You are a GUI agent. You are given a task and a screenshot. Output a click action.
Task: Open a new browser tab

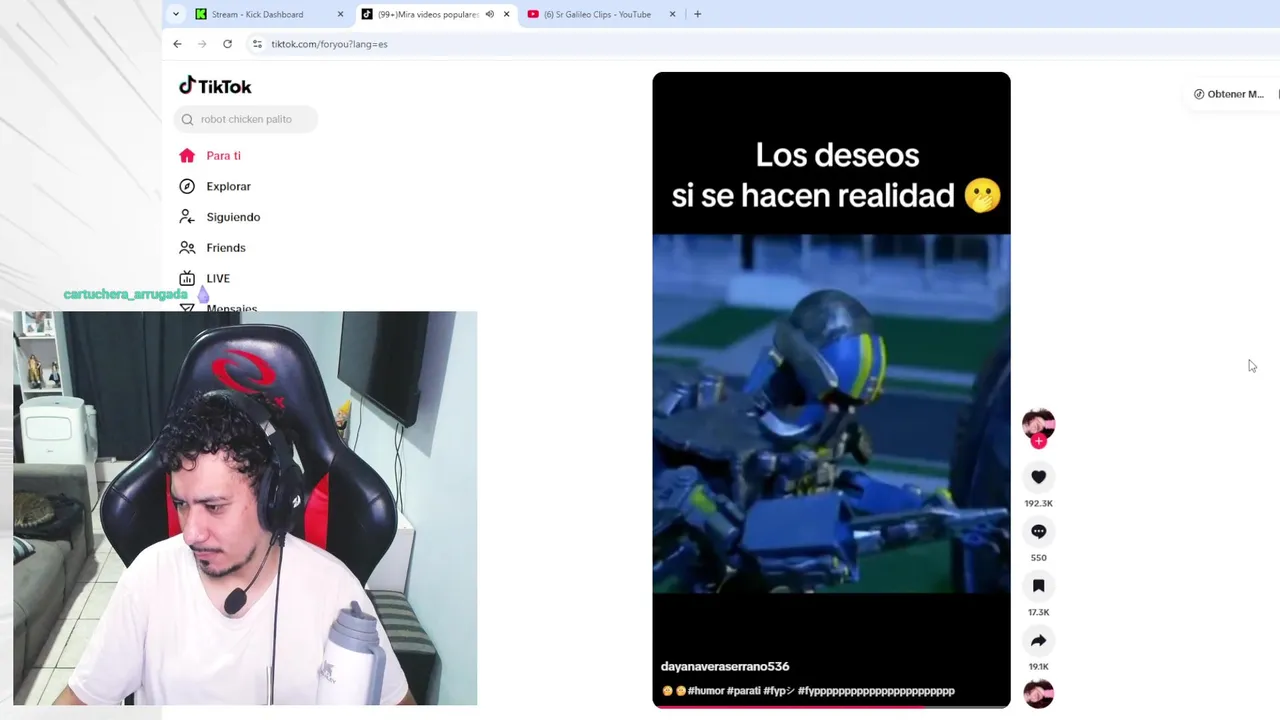tap(697, 14)
